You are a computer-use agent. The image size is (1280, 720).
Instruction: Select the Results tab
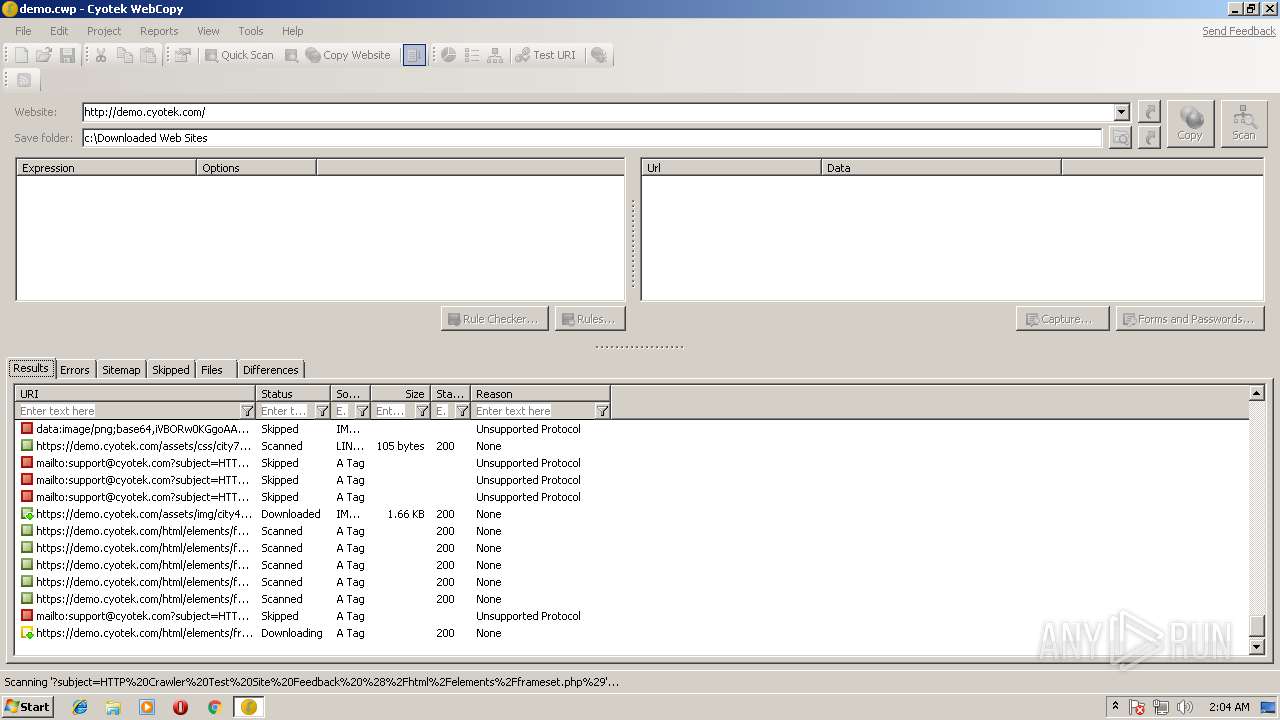(x=31, y=368)
